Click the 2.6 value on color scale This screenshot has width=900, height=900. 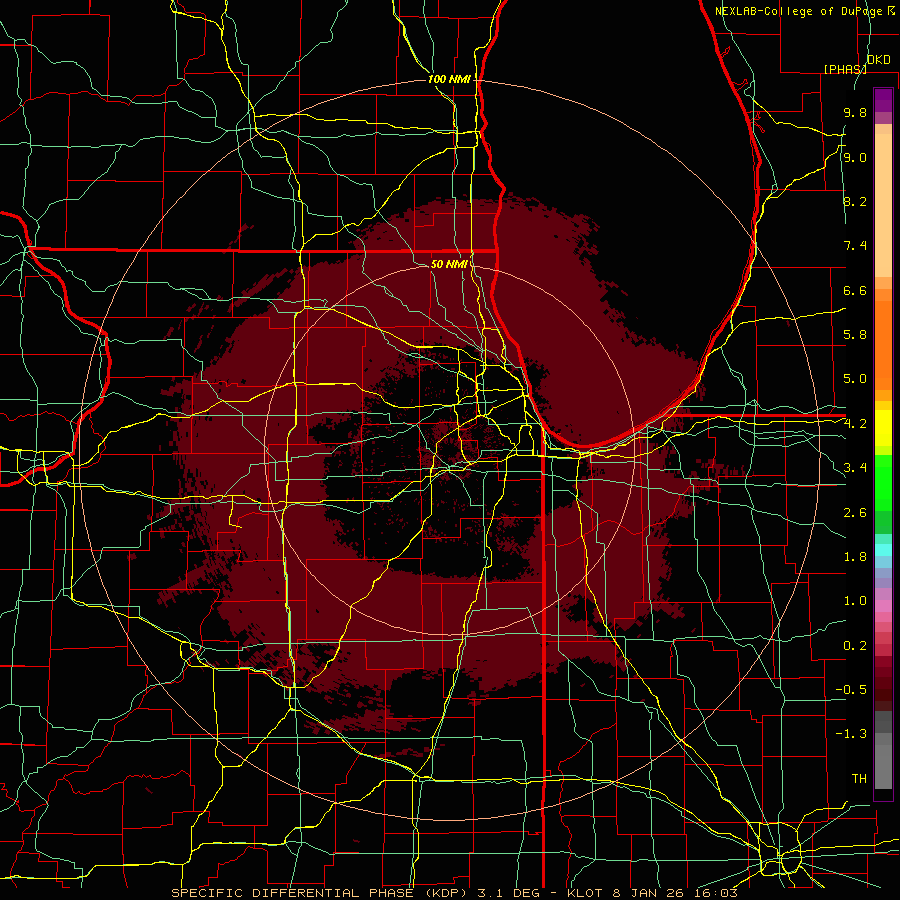tap(855, 512)
